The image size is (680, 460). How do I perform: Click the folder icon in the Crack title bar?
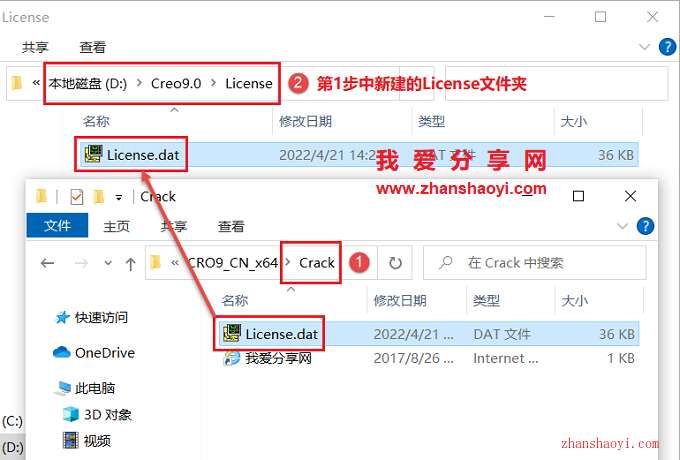(42, 196)
